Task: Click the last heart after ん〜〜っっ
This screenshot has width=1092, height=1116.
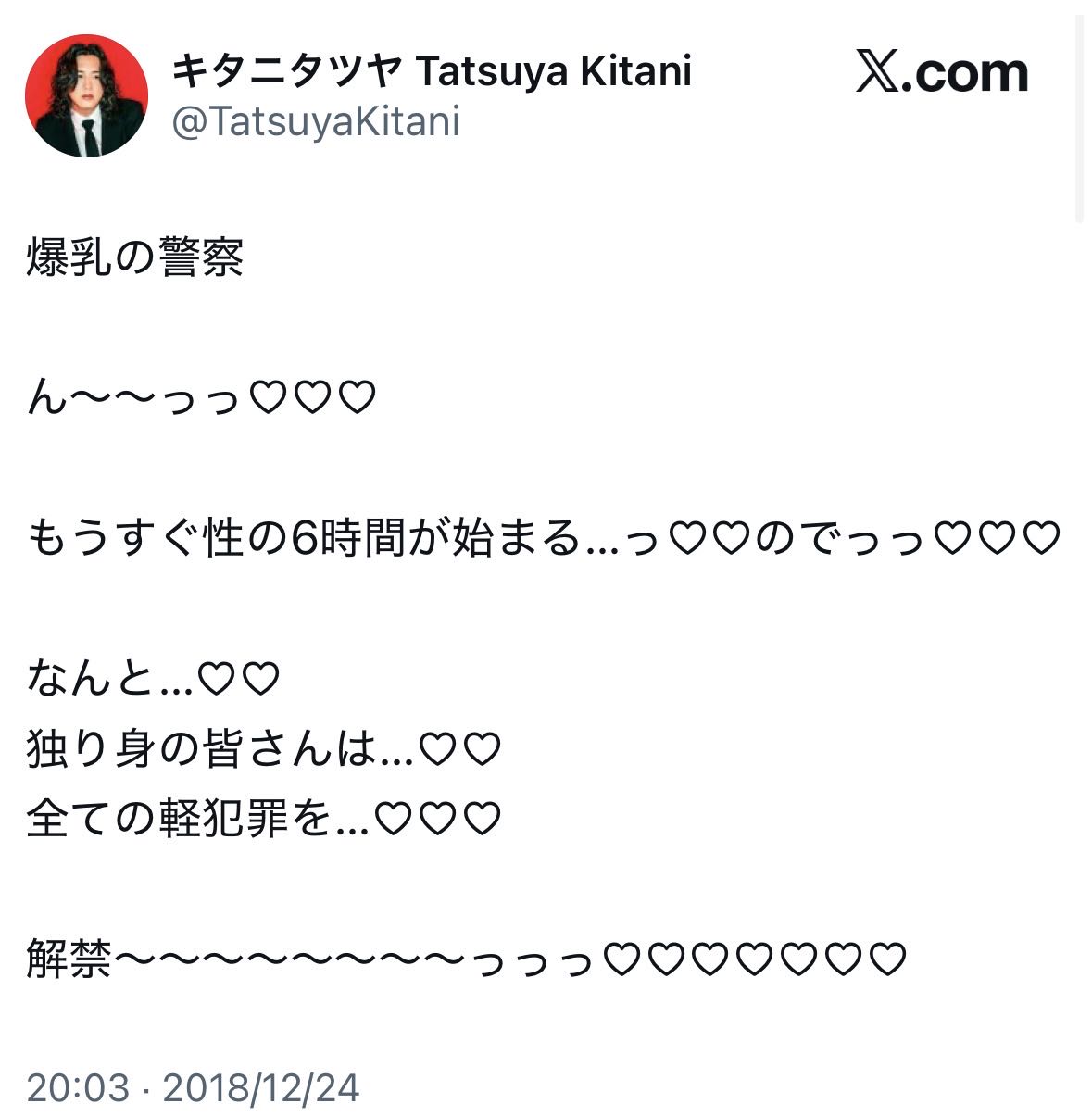Action: click(x=358, y=398)
